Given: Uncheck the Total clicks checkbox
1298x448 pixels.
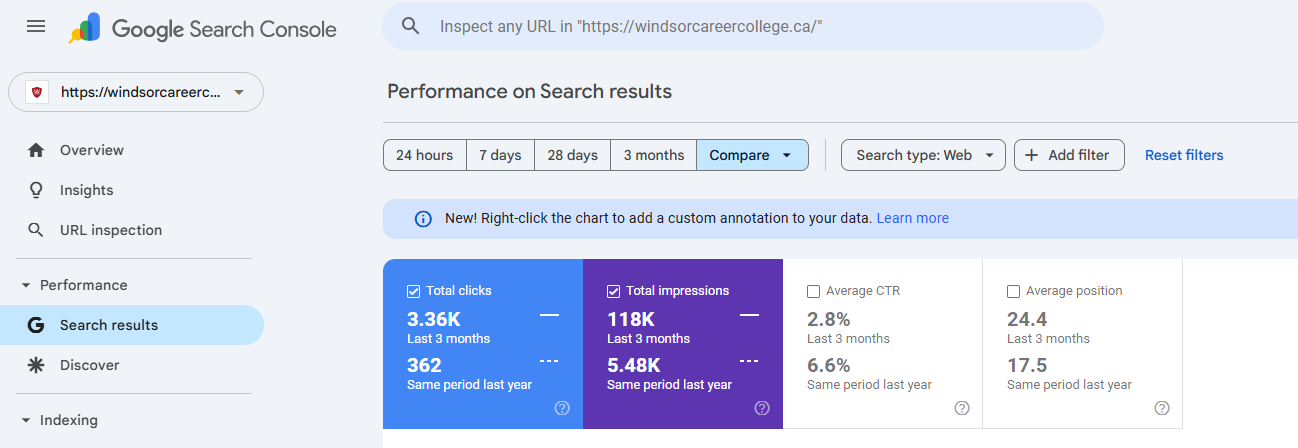Looking at the screenshot, I should (413, 291).
